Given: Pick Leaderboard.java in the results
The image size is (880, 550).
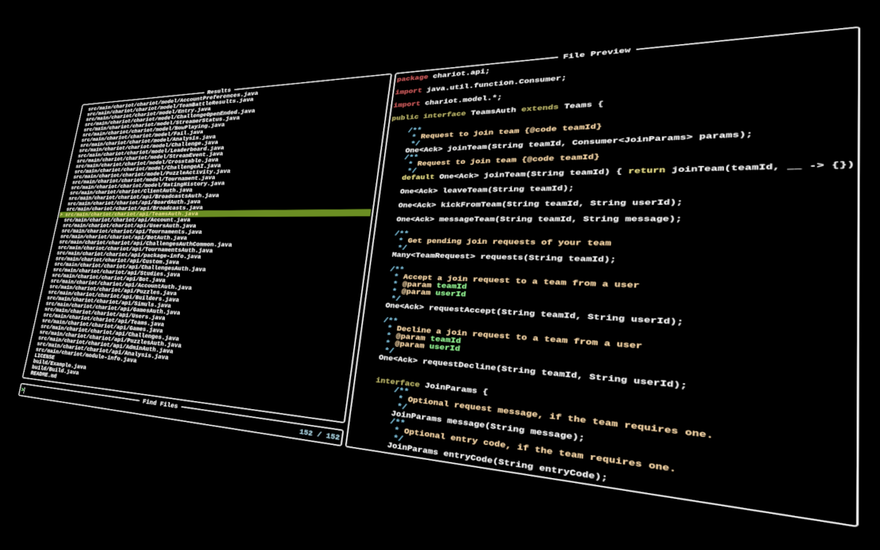Looking at the screenshot, I should pyautogui.click(x=152, y=152).
